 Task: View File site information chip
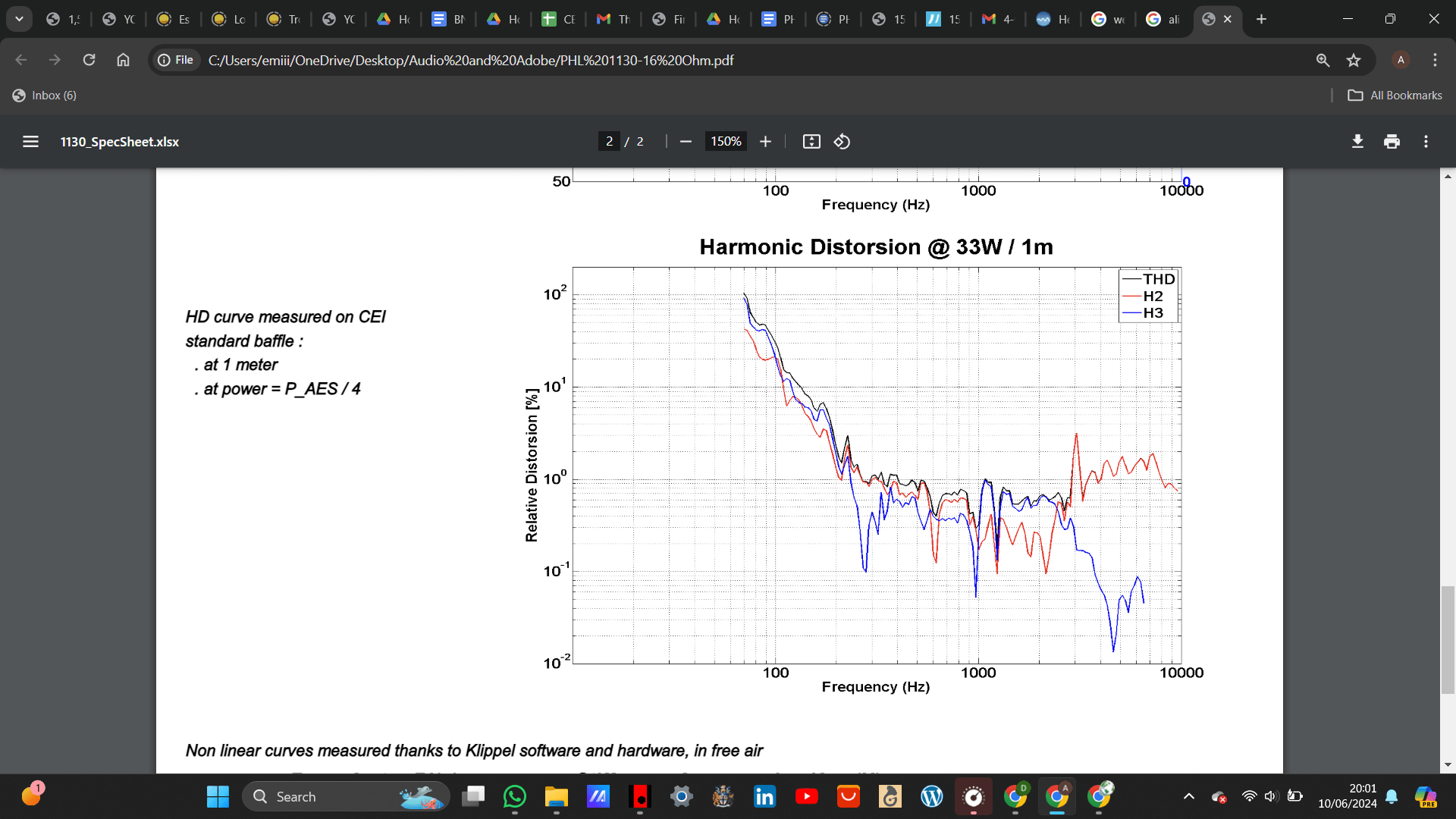176,60
